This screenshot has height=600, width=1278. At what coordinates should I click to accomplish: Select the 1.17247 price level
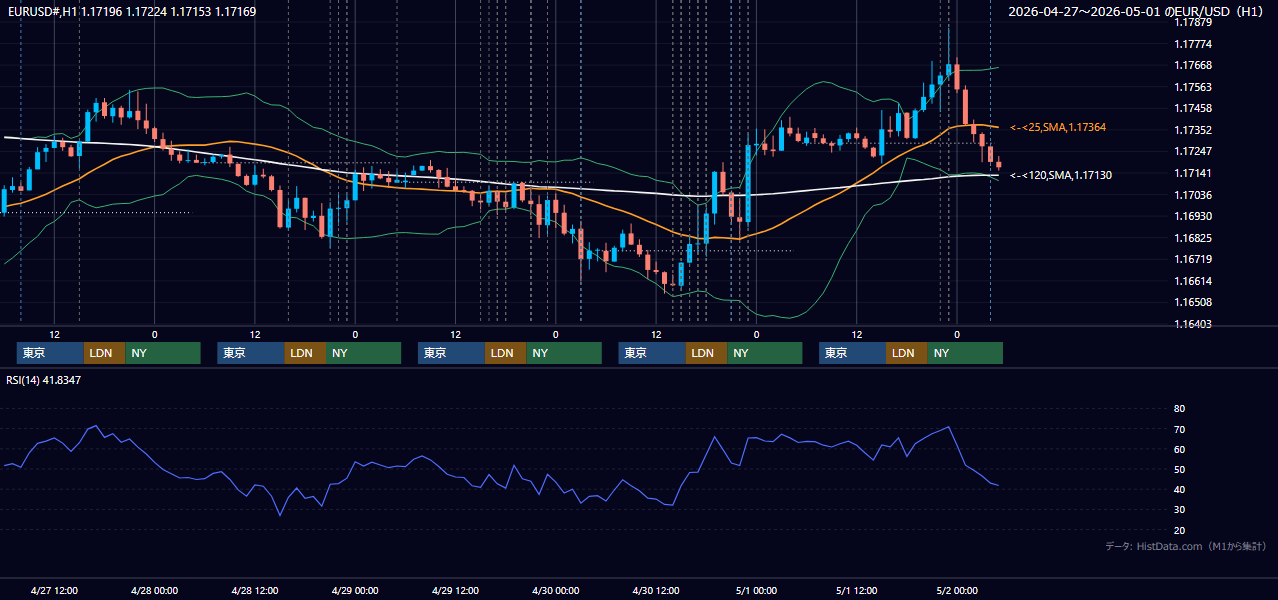tap(1192, 151)
